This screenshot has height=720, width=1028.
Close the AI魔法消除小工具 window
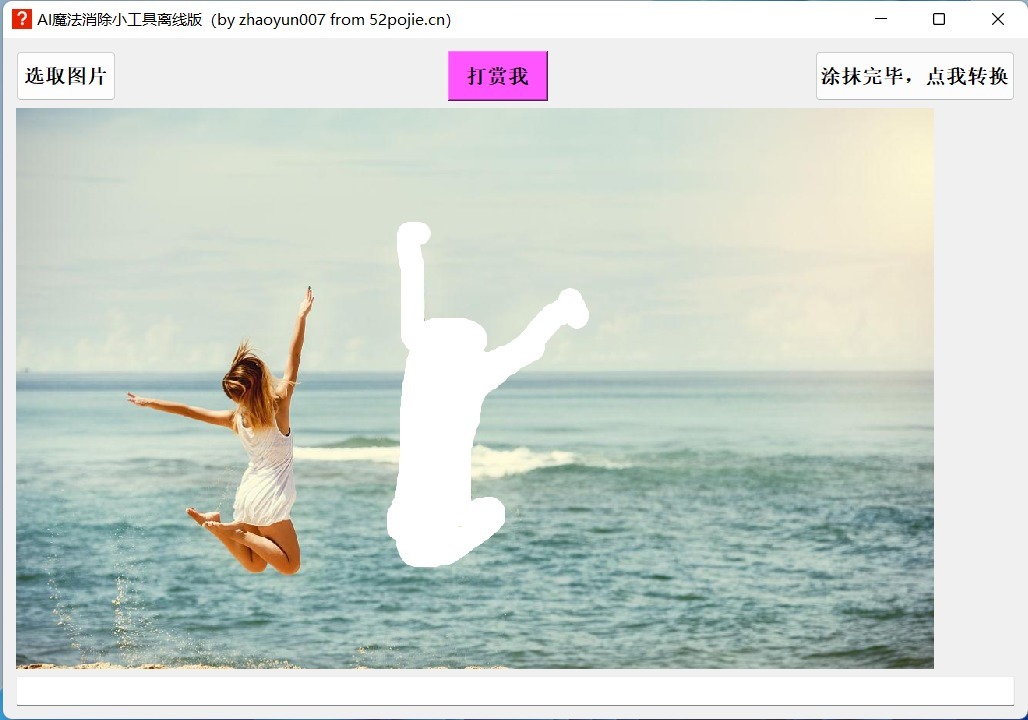pos(998,19)
